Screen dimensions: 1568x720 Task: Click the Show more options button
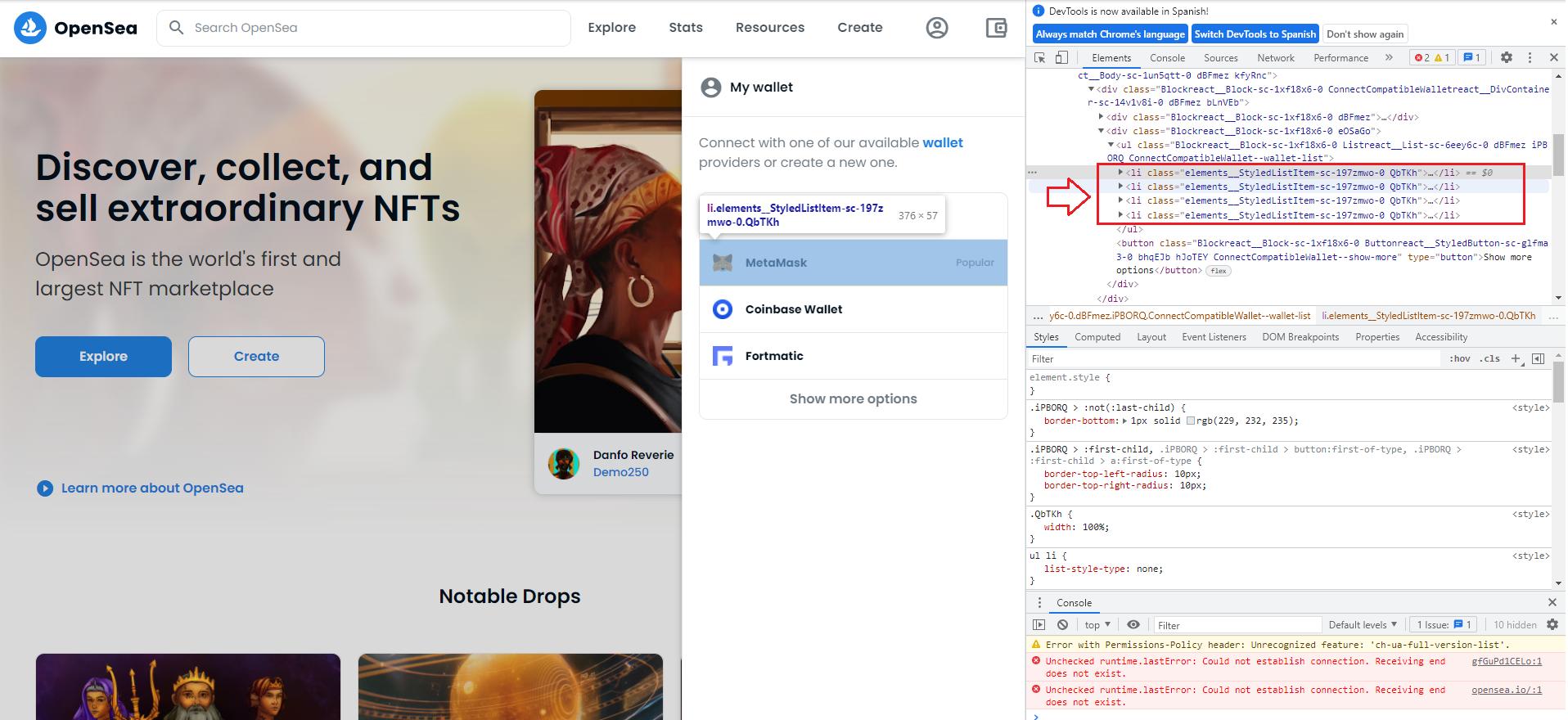click(853, 399)
